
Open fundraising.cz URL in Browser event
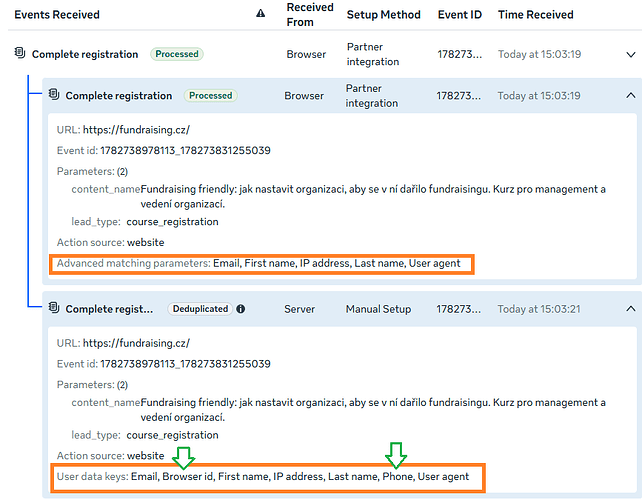(x=136, y=130)
